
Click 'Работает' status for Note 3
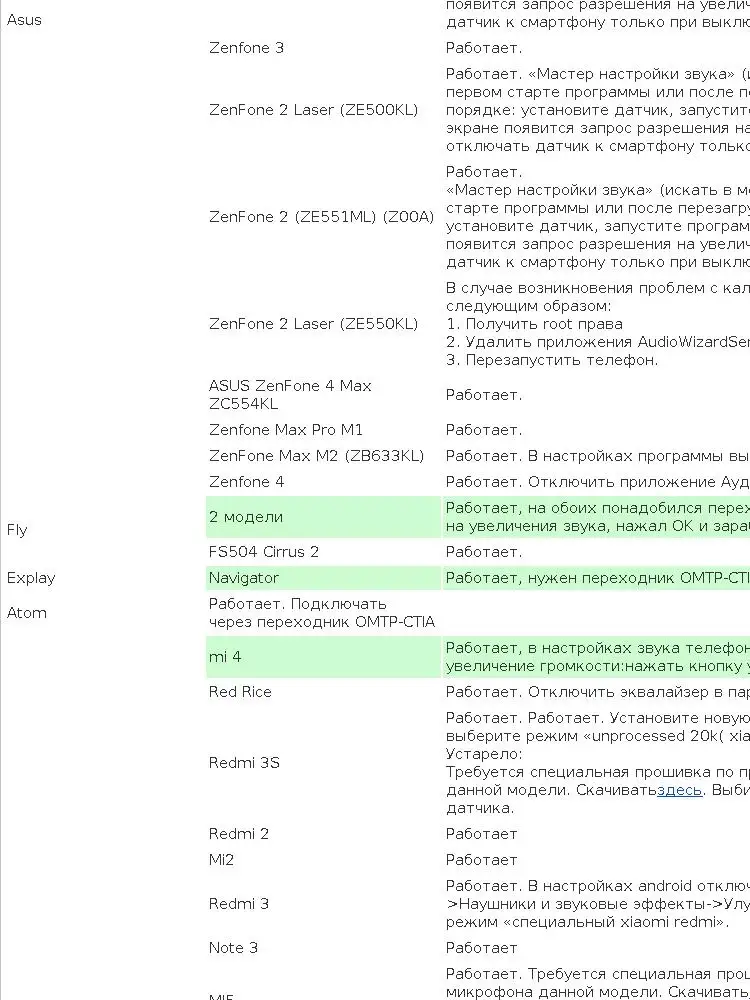pos(482,948)
